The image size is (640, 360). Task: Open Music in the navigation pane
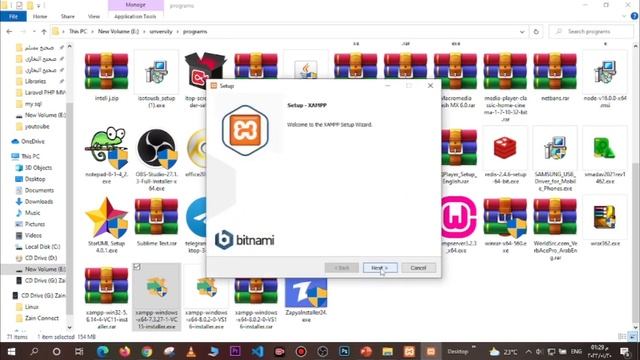click(32, 213)
